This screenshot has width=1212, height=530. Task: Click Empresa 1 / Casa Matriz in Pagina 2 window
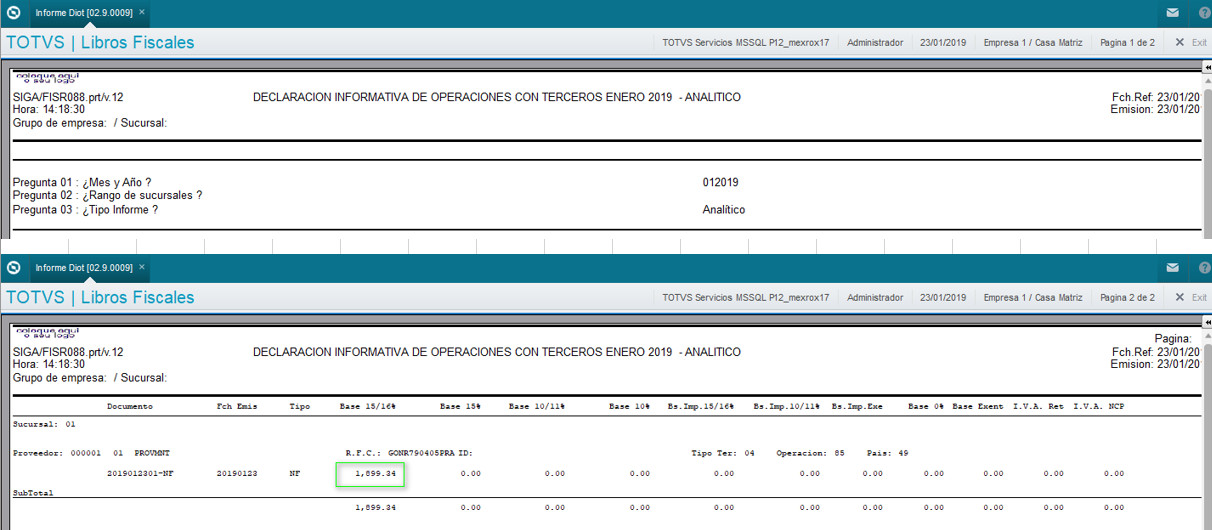click(x=1033, y=298)
